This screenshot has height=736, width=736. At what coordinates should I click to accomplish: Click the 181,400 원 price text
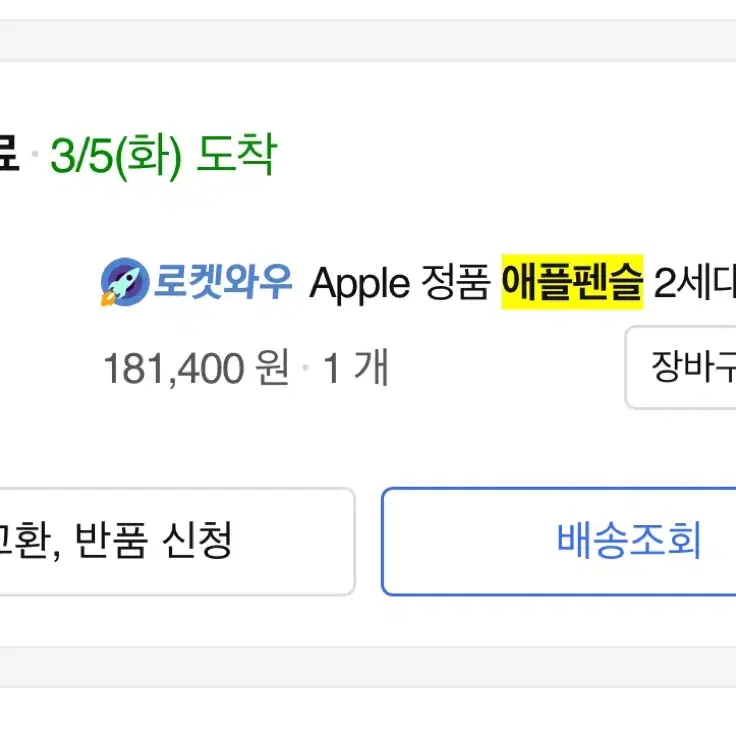click(x=196, y=368)
